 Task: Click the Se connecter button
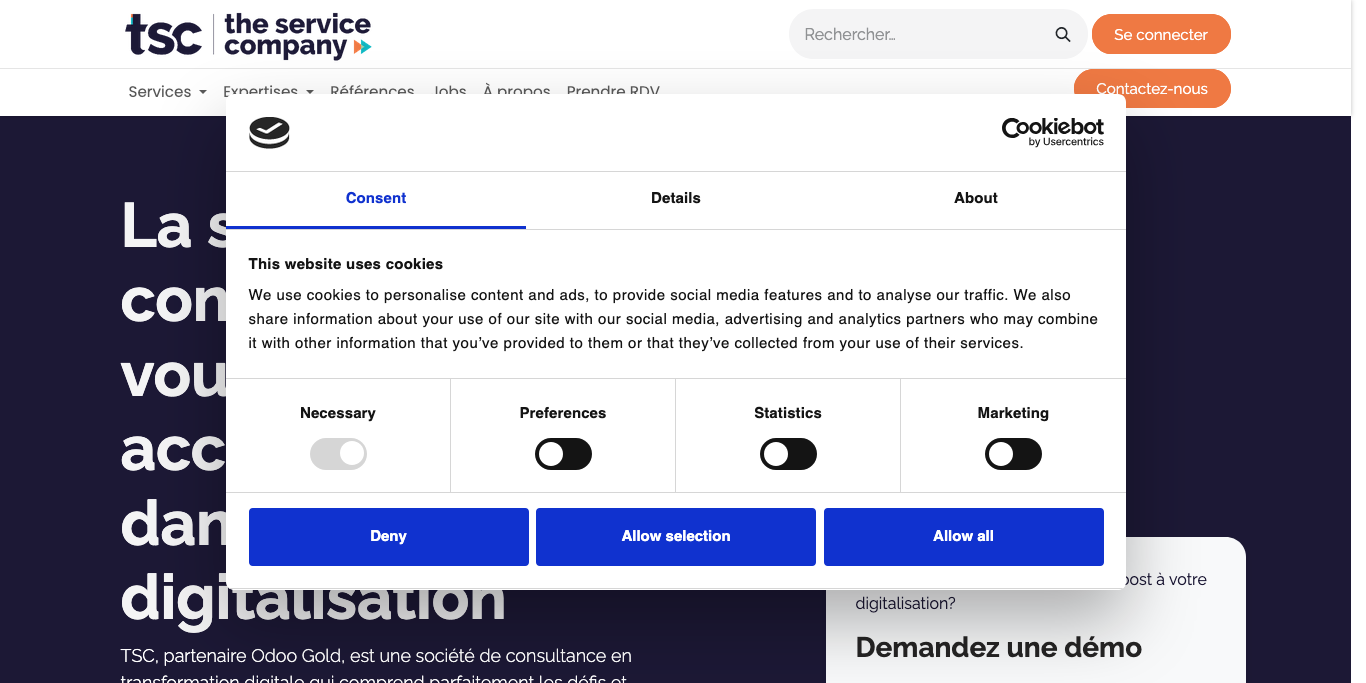(x=1160, y=35)
